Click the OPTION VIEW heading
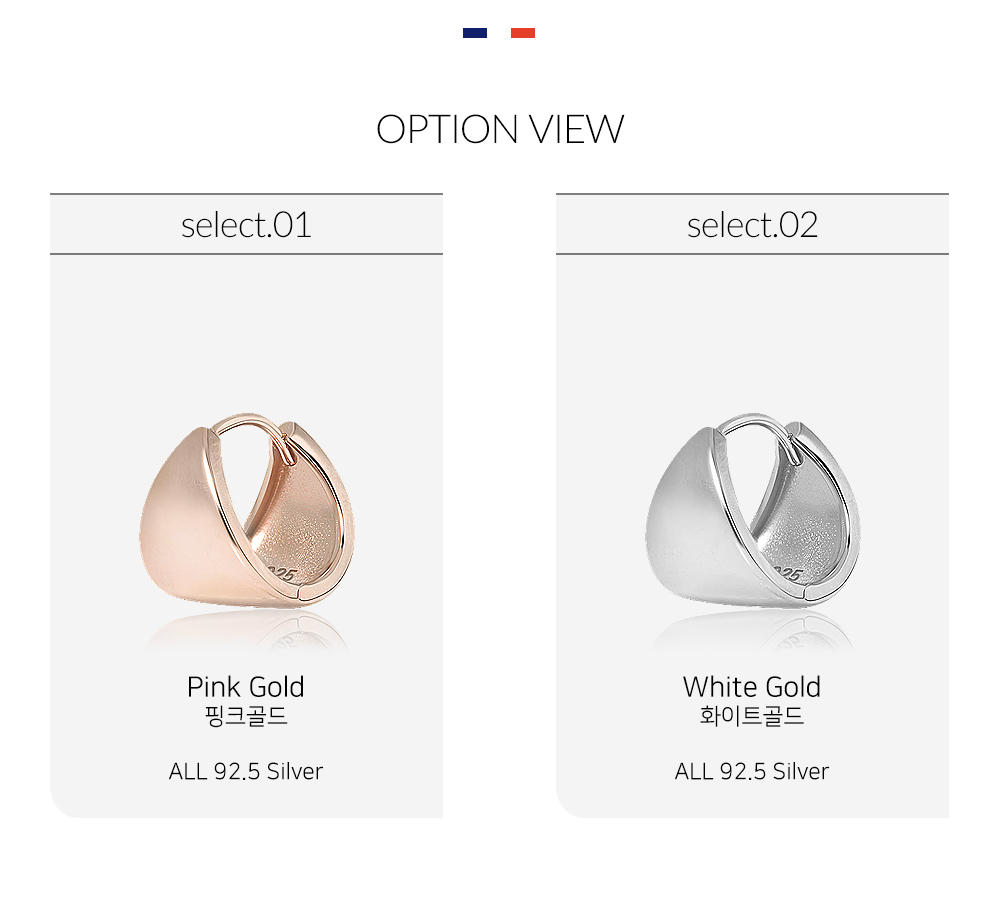The height and width of the screenshot is (918, 1000). [x=500, y=130]
